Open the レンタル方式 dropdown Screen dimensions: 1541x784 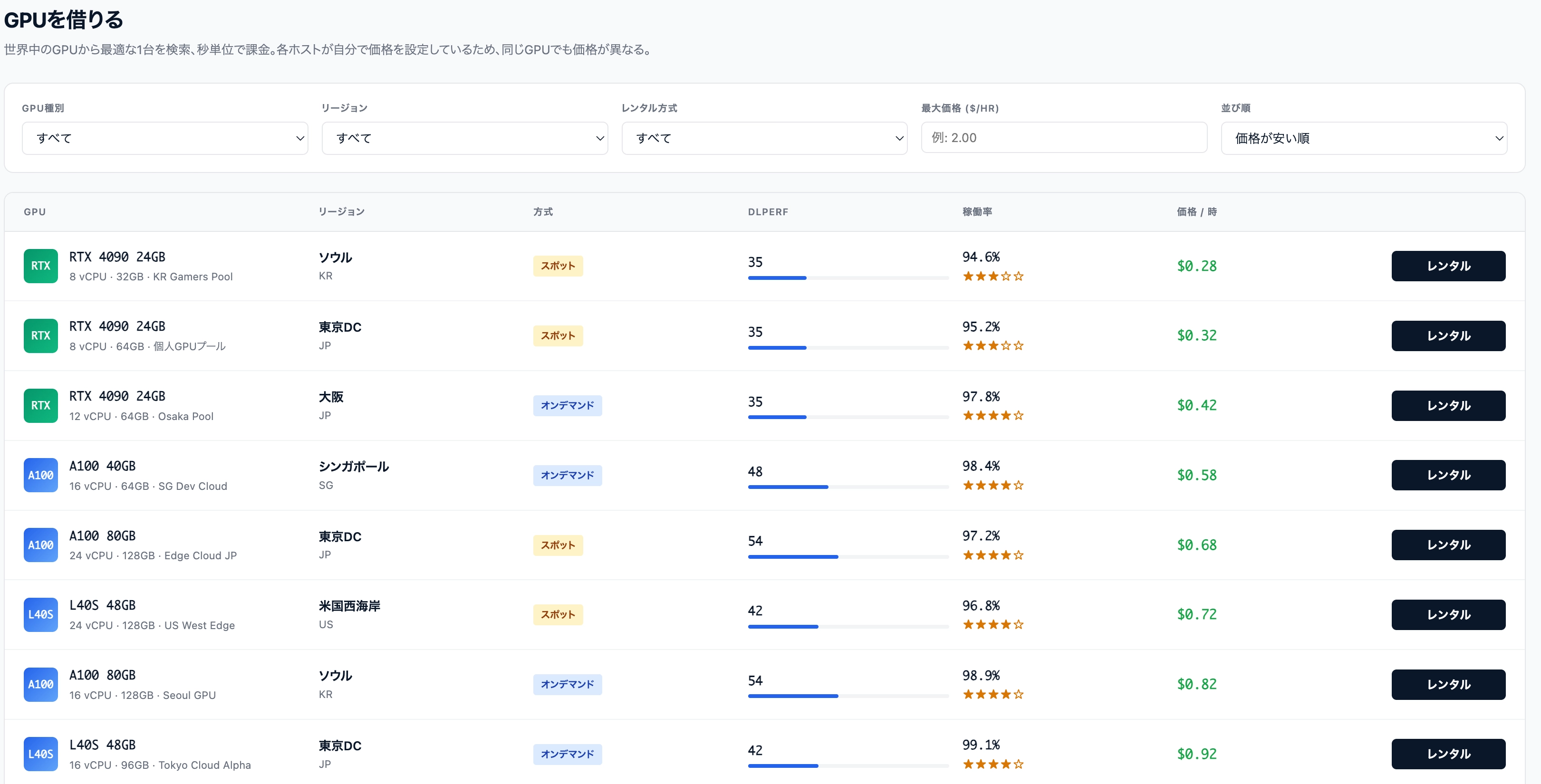764,138
